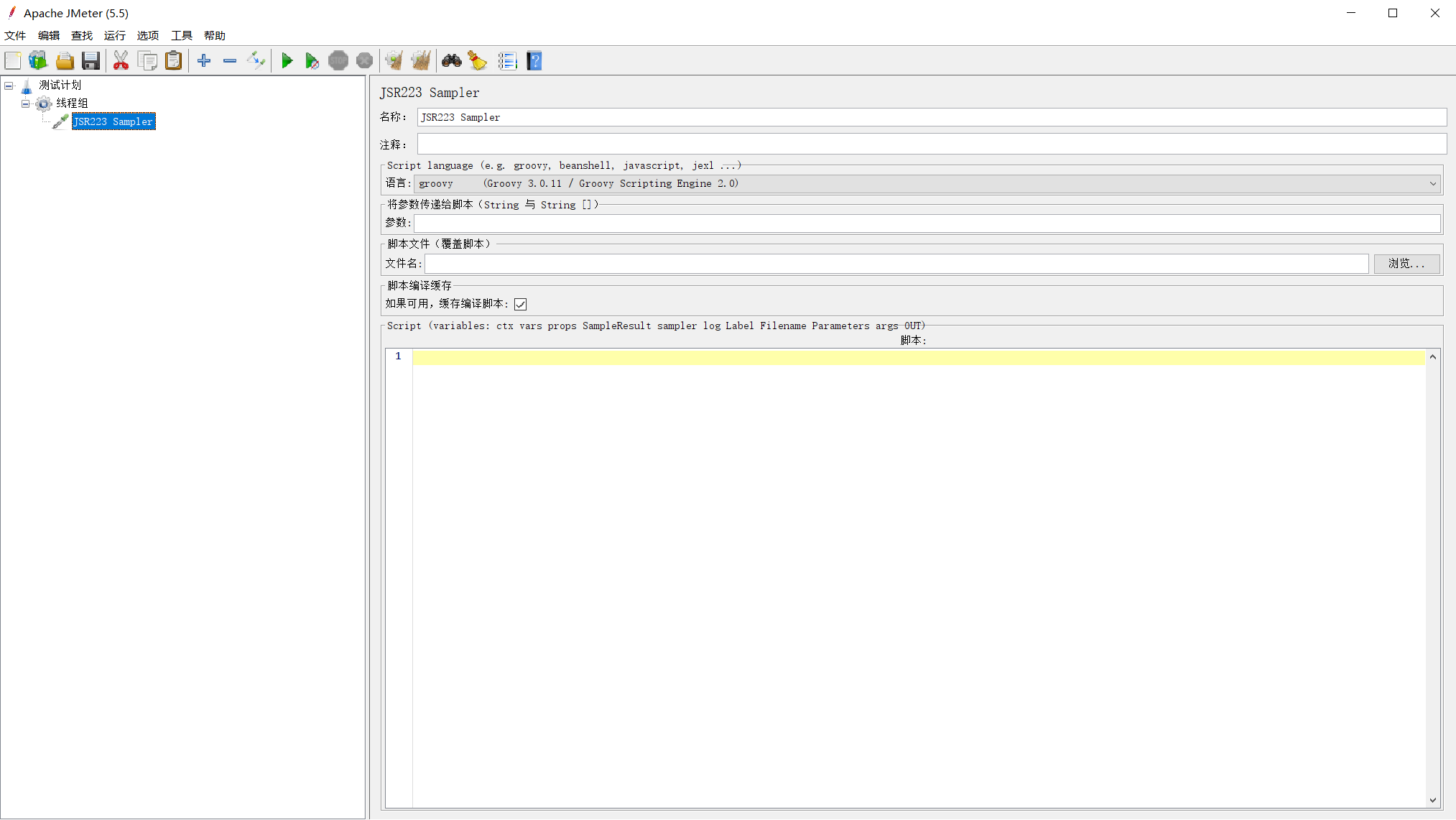
Task: Start test with green play icon
Action: (x=287, y=61)
